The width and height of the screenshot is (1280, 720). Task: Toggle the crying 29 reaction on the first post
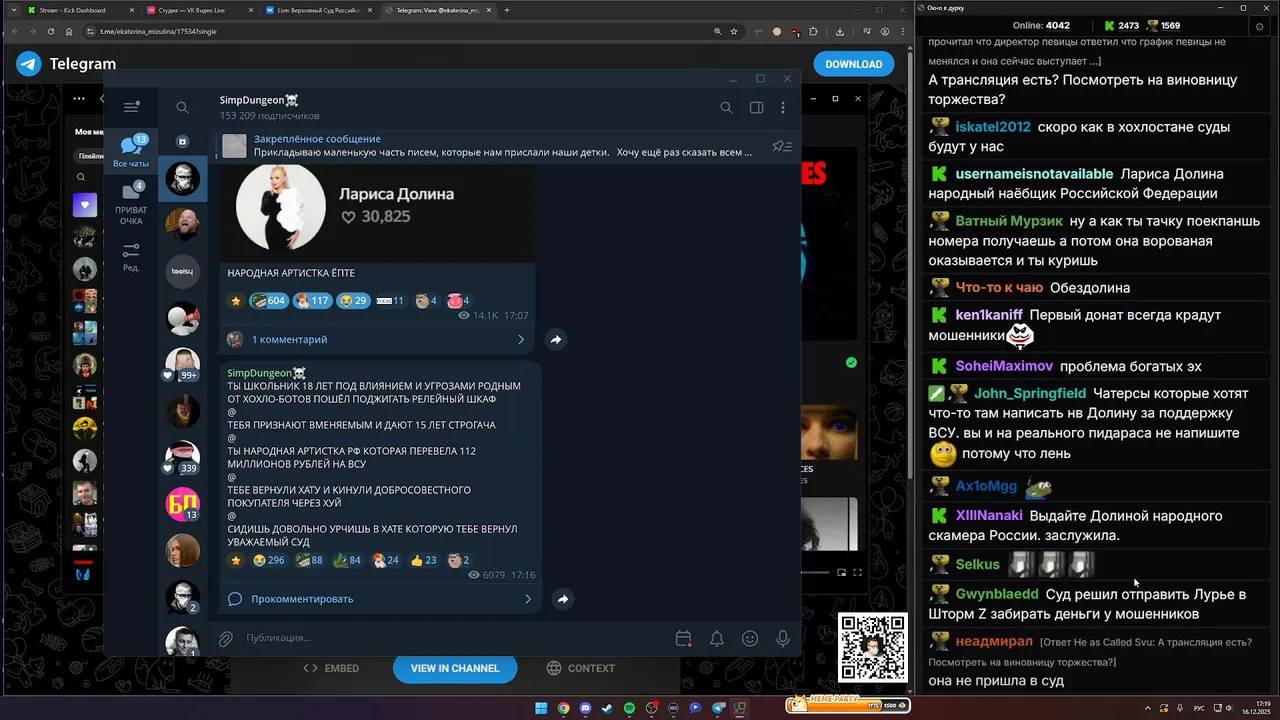point(353,300)
